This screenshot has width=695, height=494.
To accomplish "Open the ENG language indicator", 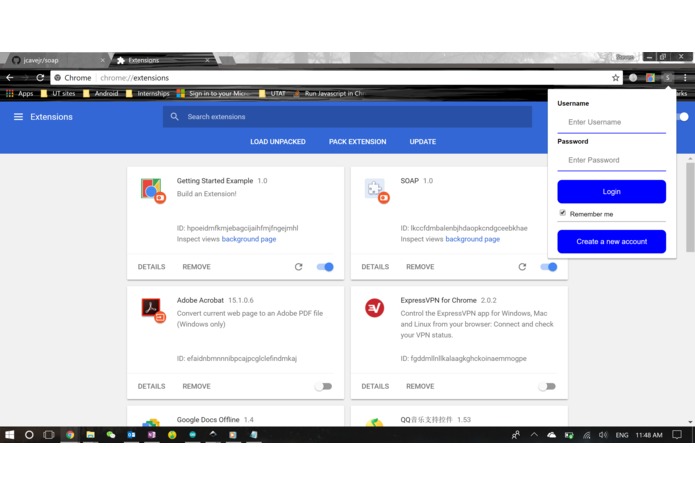I will point(622,435).
